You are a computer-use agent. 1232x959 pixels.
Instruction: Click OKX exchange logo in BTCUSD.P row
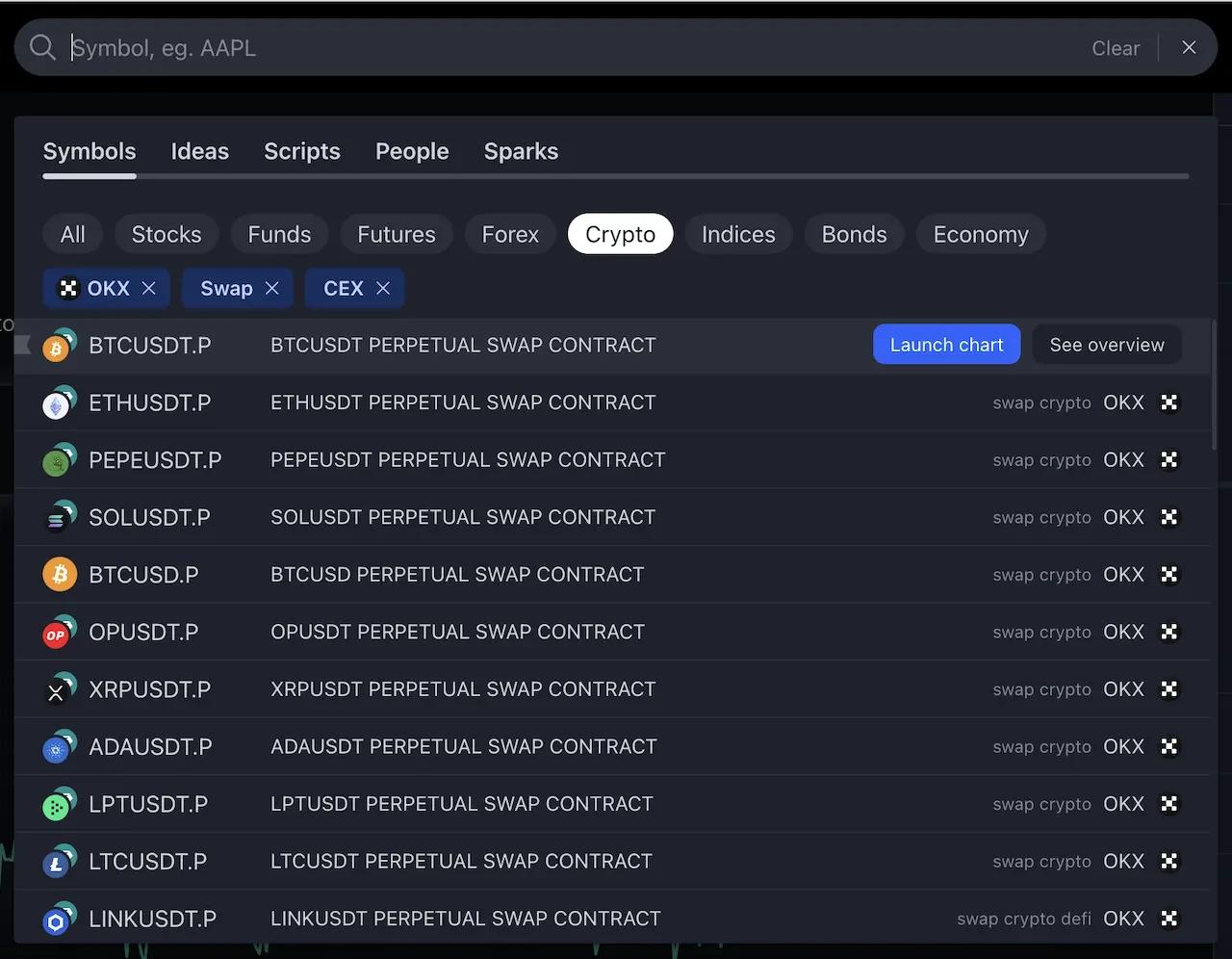point(1168,575)
